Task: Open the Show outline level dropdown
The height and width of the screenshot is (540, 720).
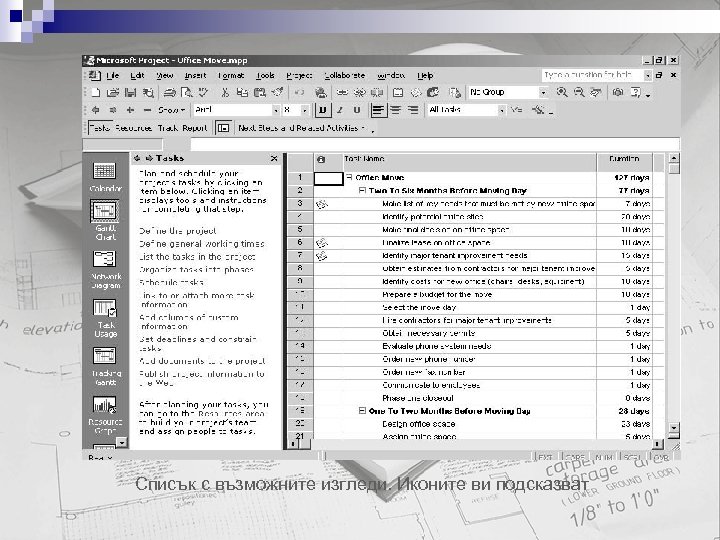Action: click(x=171, y=110)
